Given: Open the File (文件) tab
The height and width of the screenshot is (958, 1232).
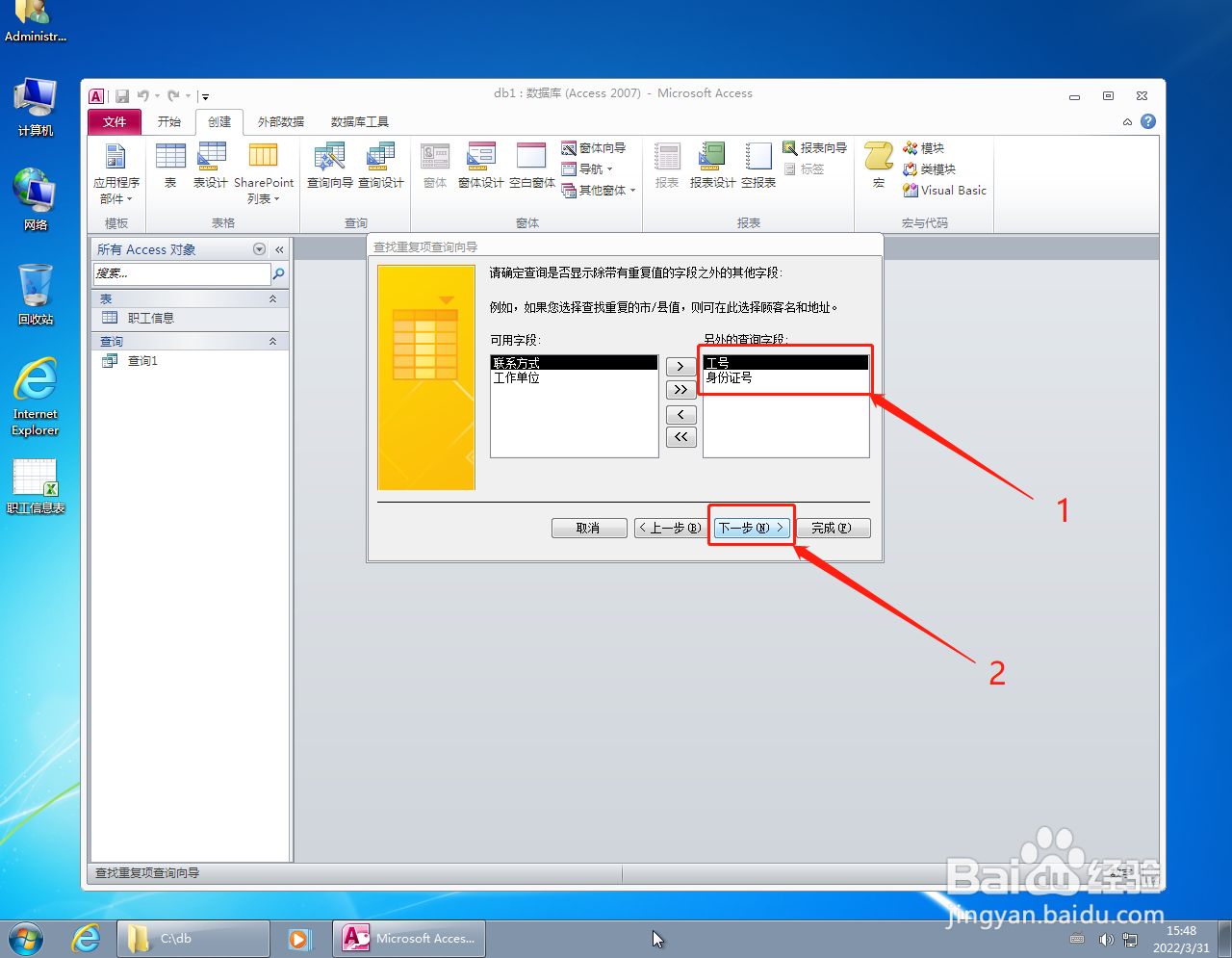Looking at the screenshot, I should 115,122.
